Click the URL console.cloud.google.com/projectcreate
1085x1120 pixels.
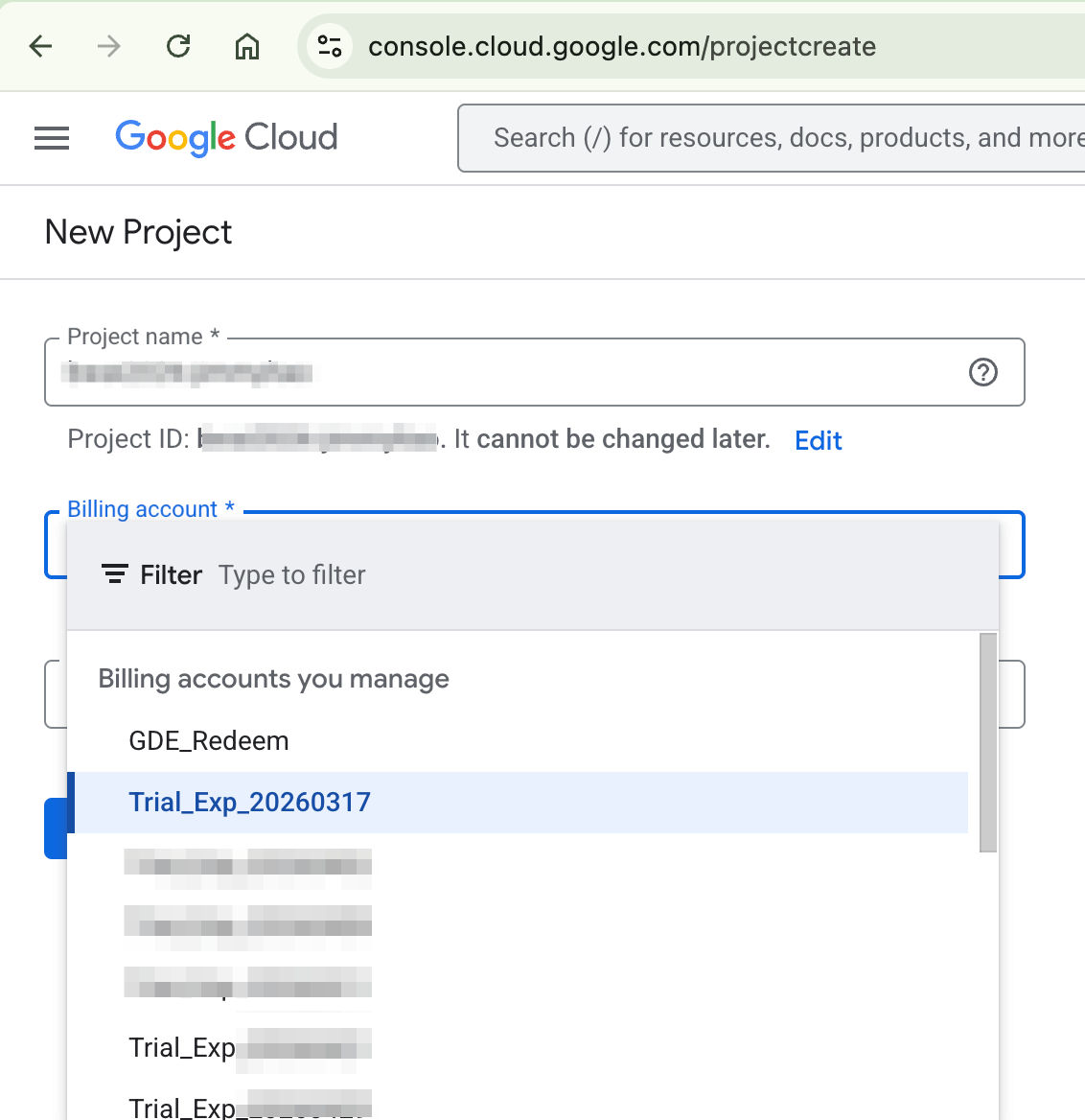click(x=622, y=46)
